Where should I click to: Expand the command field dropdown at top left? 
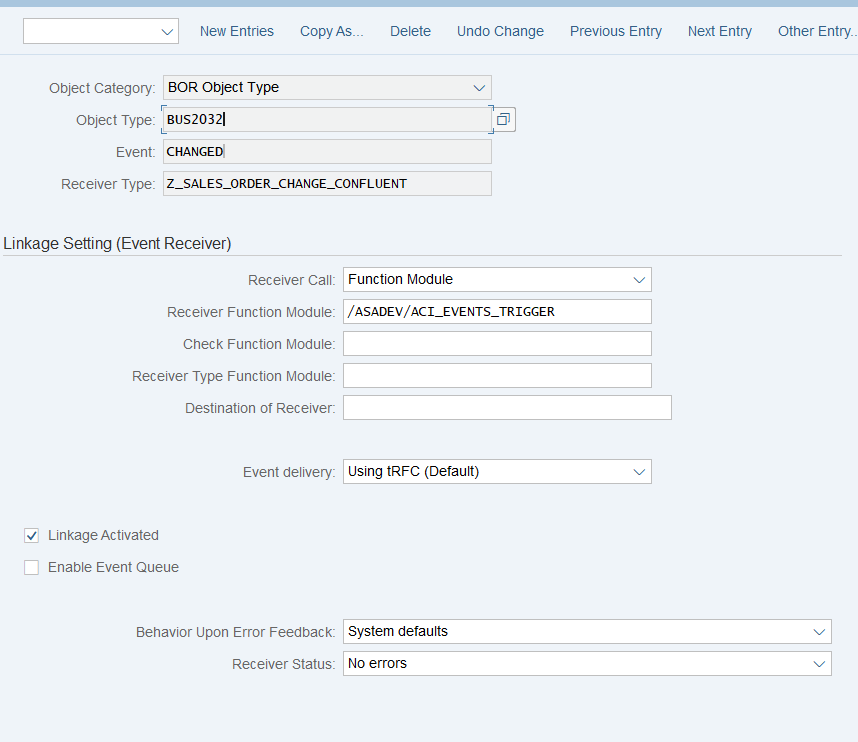tap(167, 32)
